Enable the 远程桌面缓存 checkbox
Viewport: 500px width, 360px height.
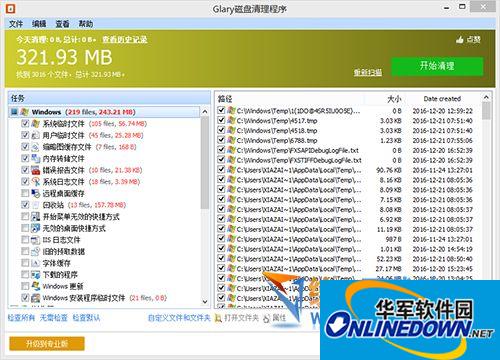[x=25, y=193]
